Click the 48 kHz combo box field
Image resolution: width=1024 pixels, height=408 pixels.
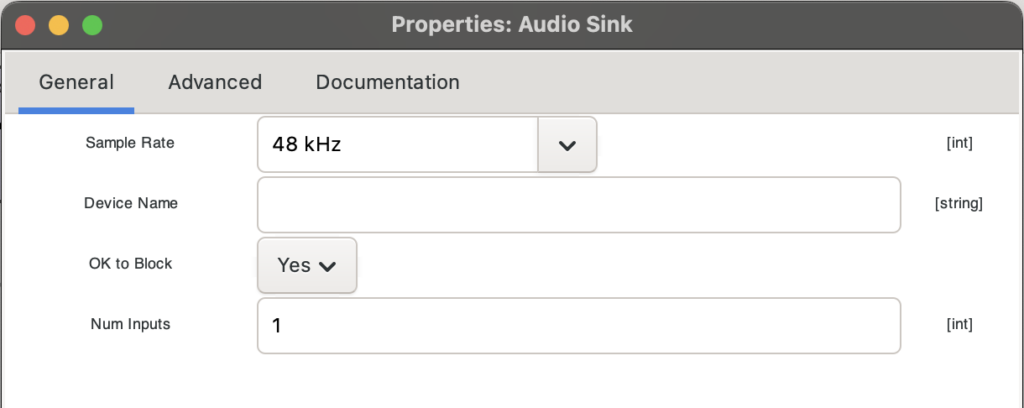398,145
